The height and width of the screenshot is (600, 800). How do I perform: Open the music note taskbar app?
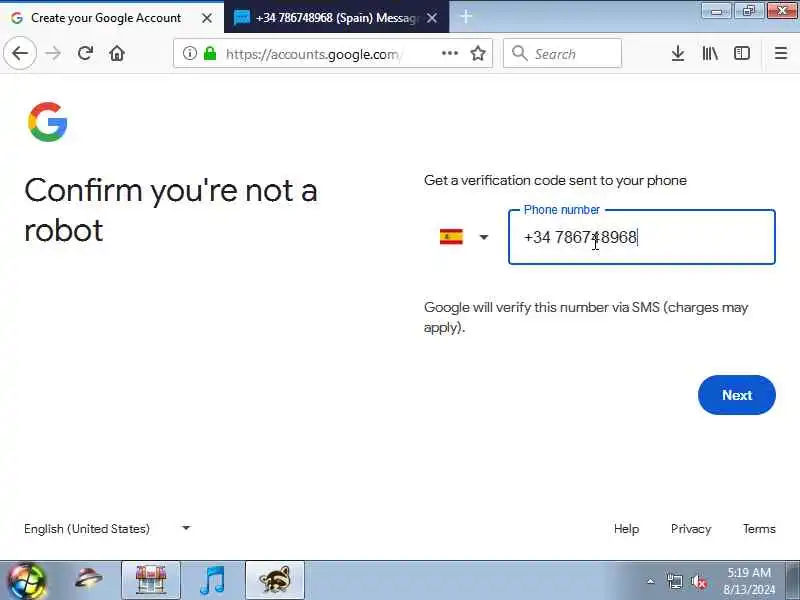coord(212,580)
